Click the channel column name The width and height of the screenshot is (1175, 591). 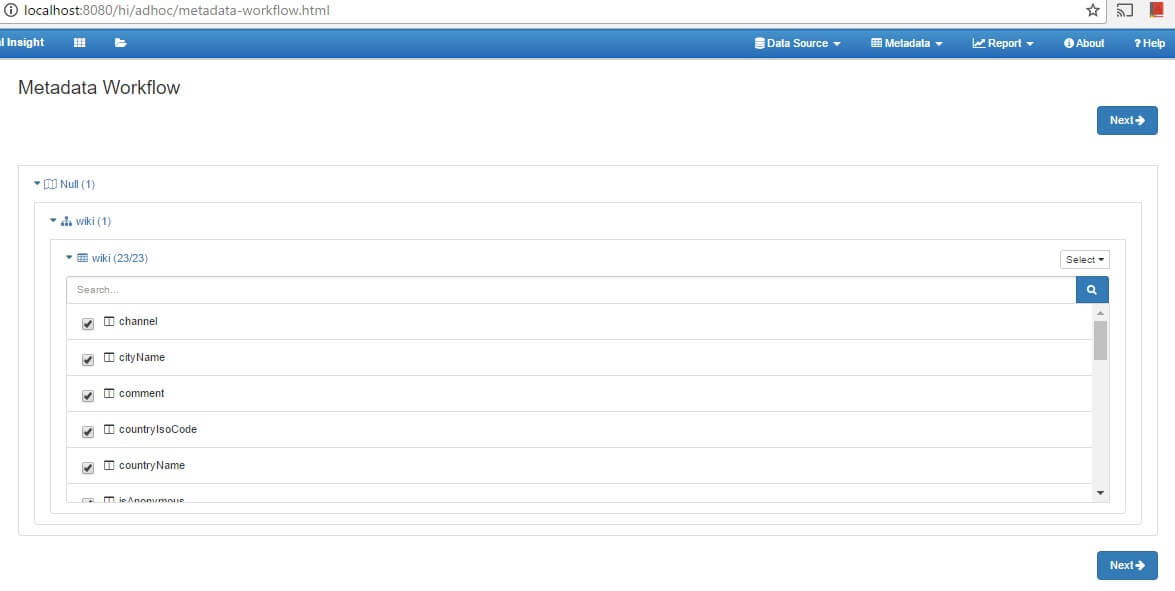138,321
